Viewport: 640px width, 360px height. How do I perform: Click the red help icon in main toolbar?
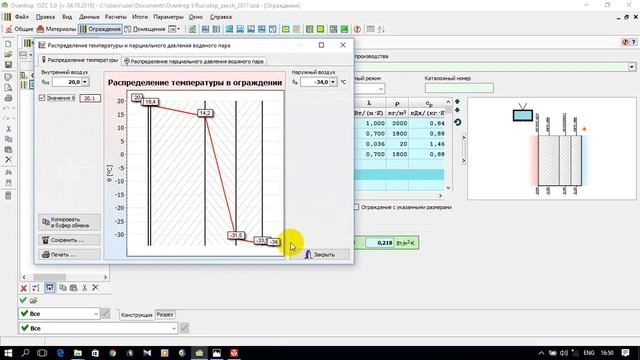point(357,29)
